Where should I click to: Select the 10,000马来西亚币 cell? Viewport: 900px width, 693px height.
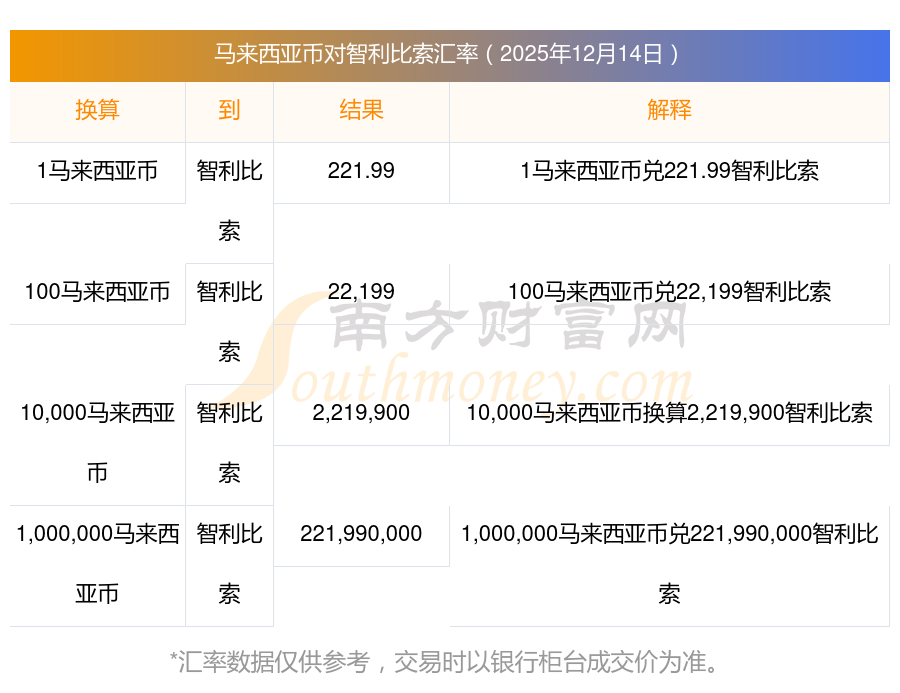coord(97,442)
